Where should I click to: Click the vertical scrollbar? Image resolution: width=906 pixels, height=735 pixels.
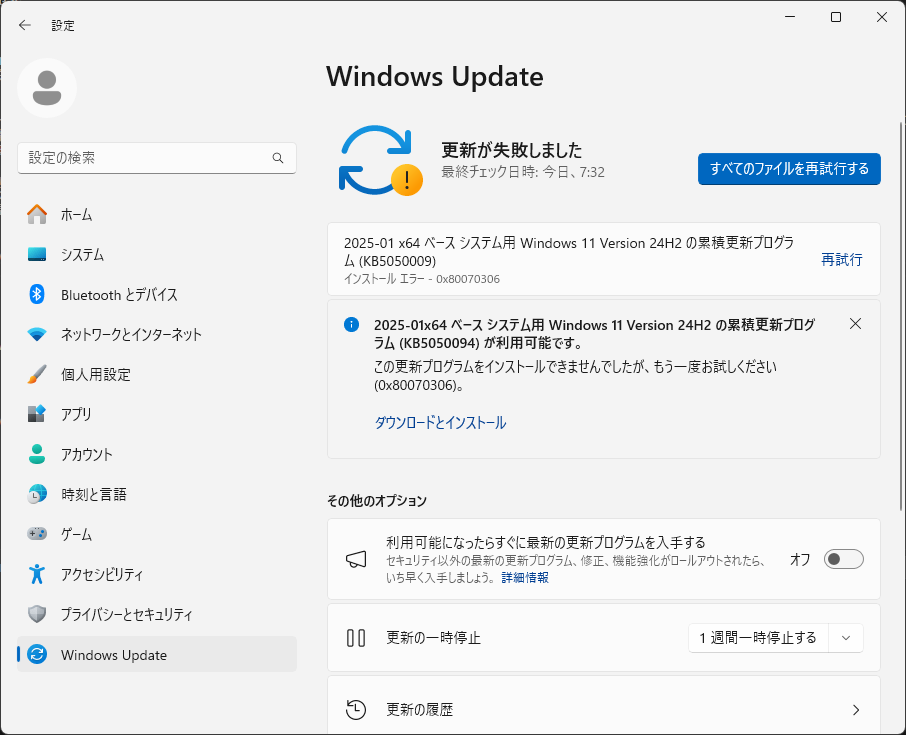[901, 317]
